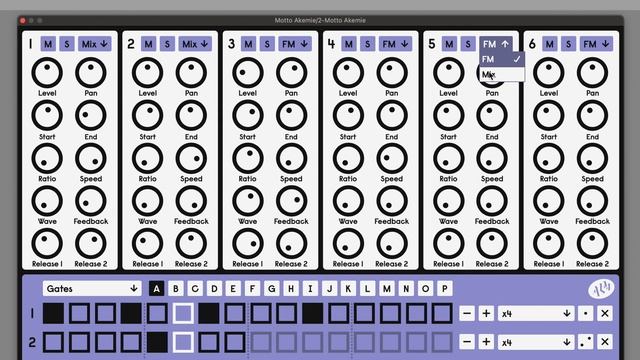Mute operator 6
This screenshot has width=640, height=360.
coord(550,44)
